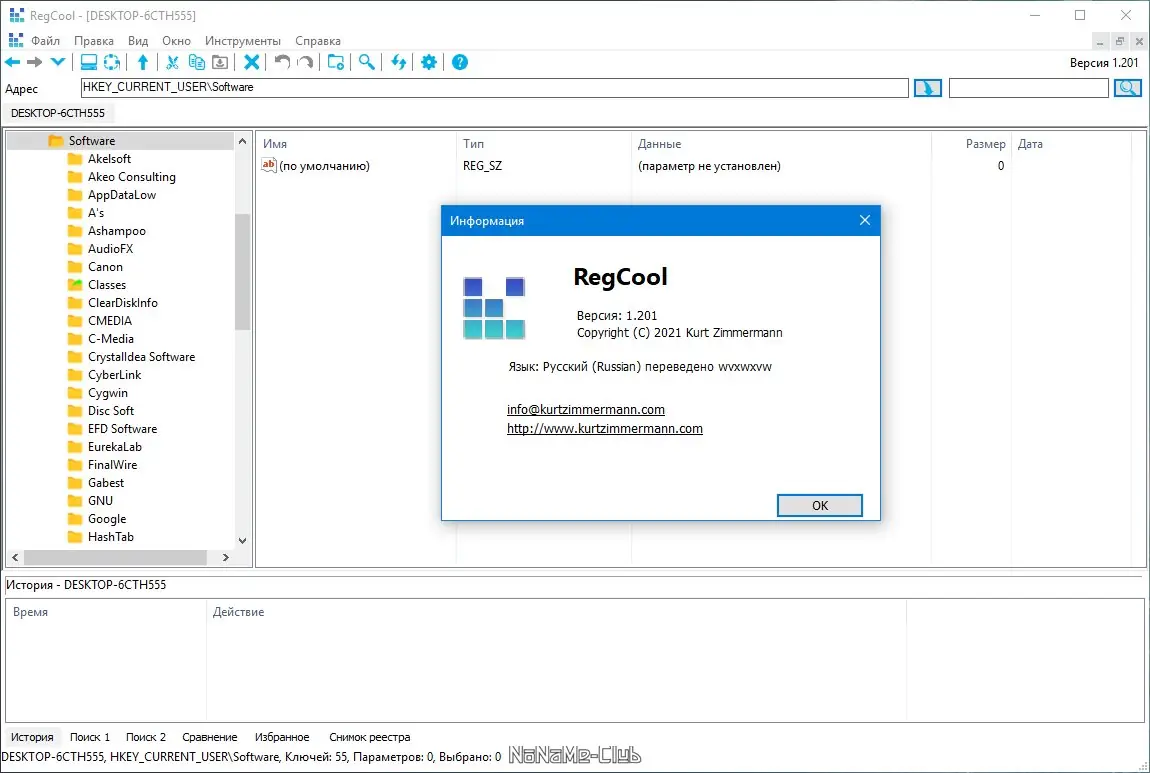Image resolution: width=1150 pixels, height=773 pixels.
Task: Open the Справка menu
Action: (x=318, y=41)
